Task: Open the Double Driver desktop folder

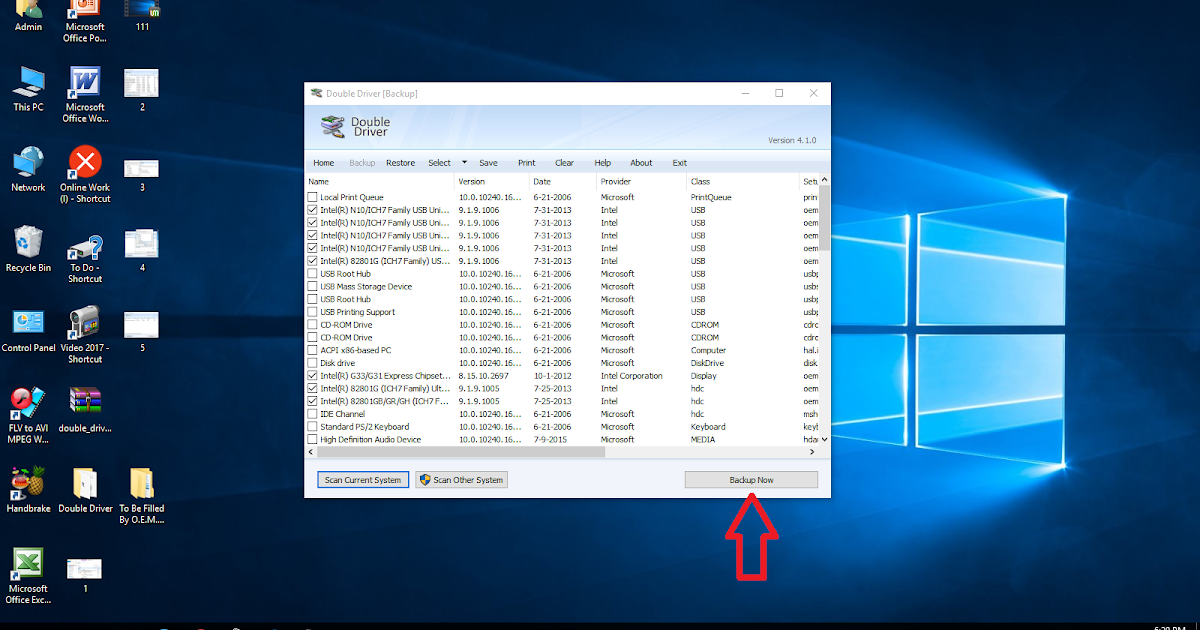Action: 85,491
